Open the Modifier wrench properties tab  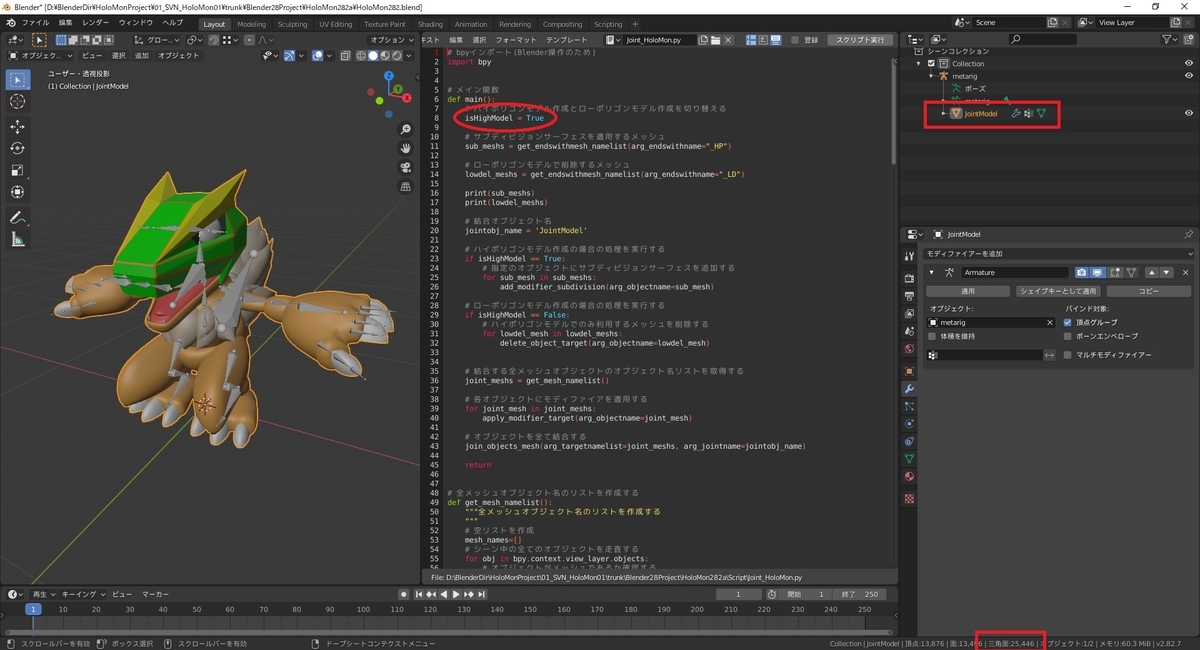909,388
